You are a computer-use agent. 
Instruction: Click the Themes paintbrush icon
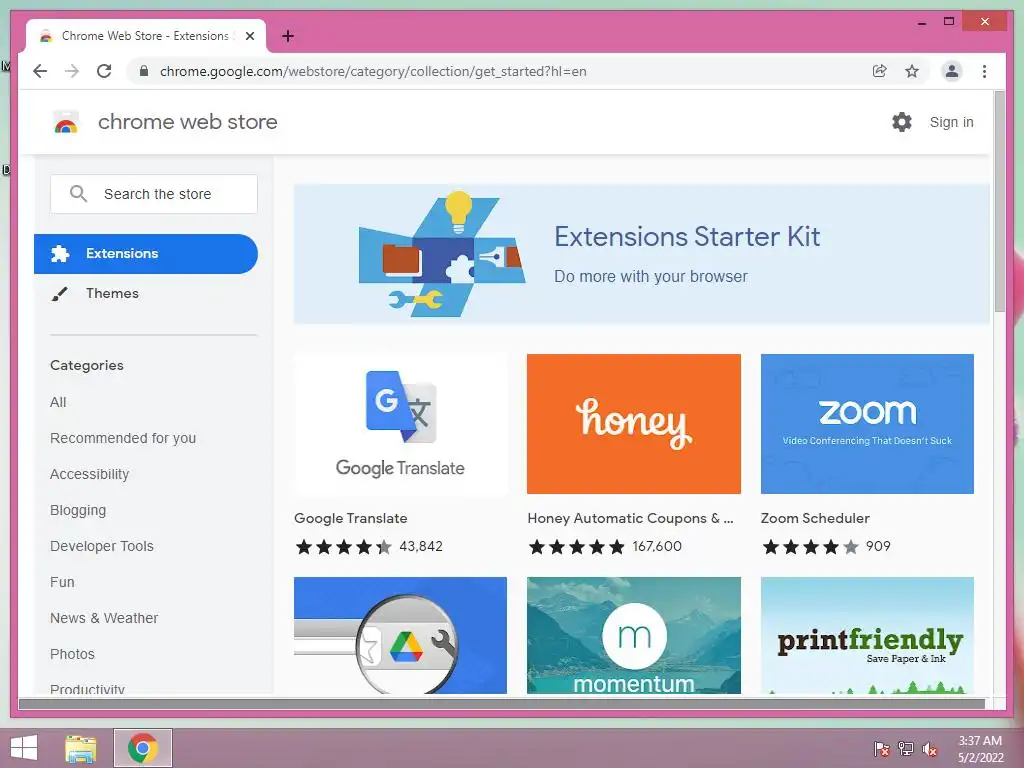pos(59,294)
